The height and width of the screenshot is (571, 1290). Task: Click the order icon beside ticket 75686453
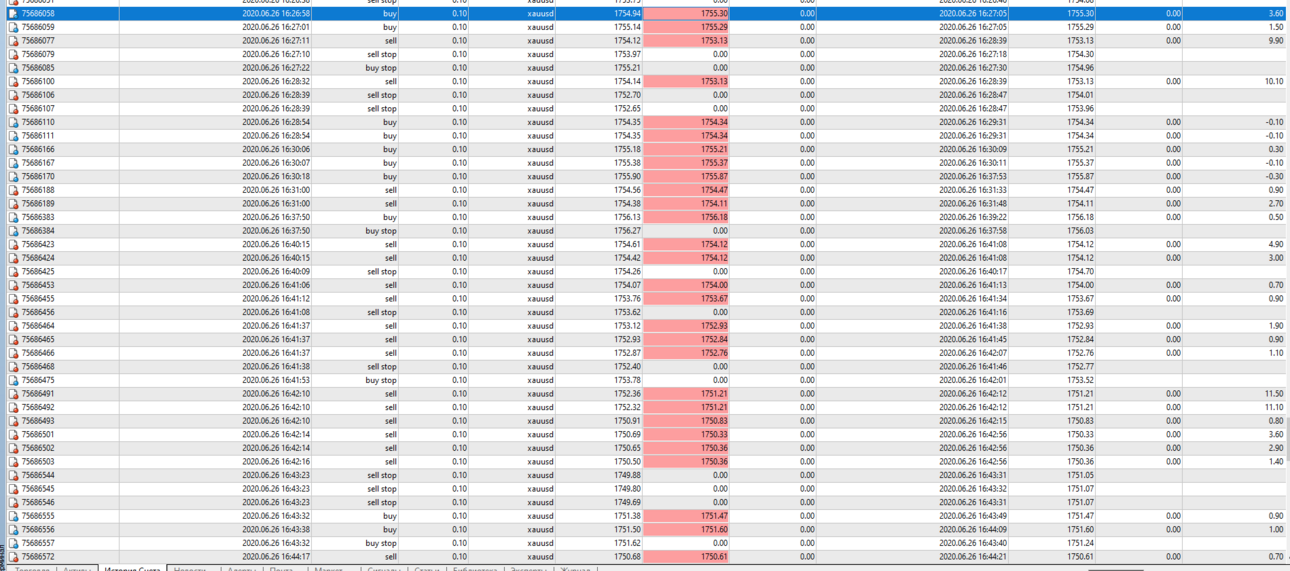13,285
